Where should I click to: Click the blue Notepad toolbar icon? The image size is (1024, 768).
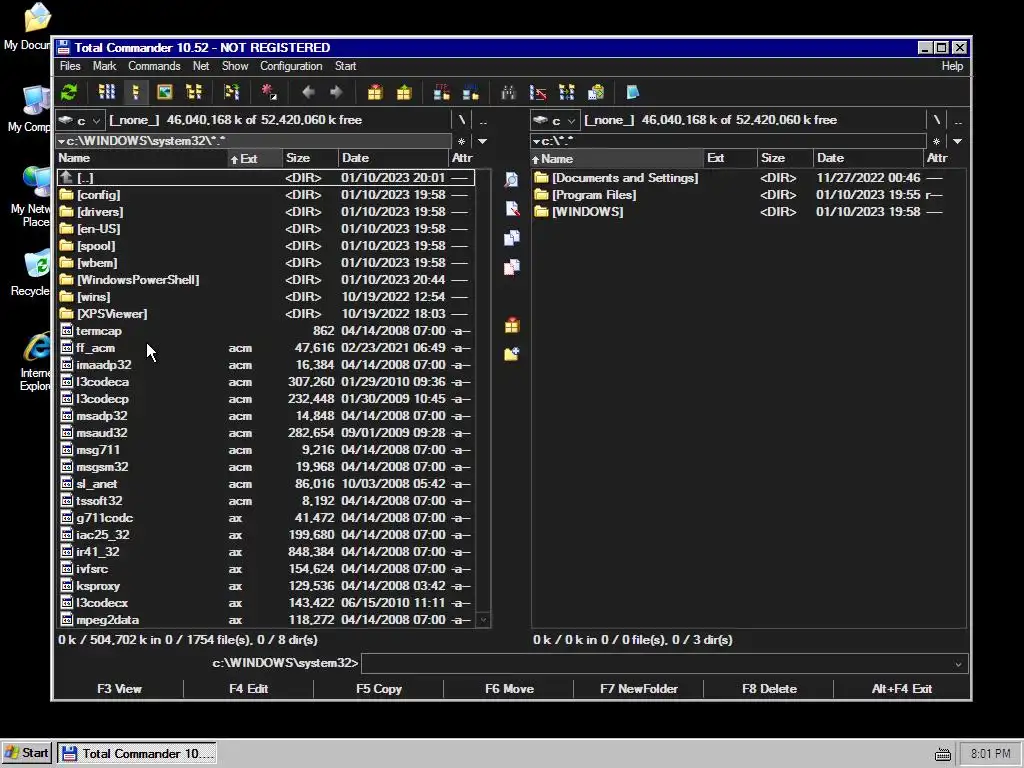click(632, 92)
